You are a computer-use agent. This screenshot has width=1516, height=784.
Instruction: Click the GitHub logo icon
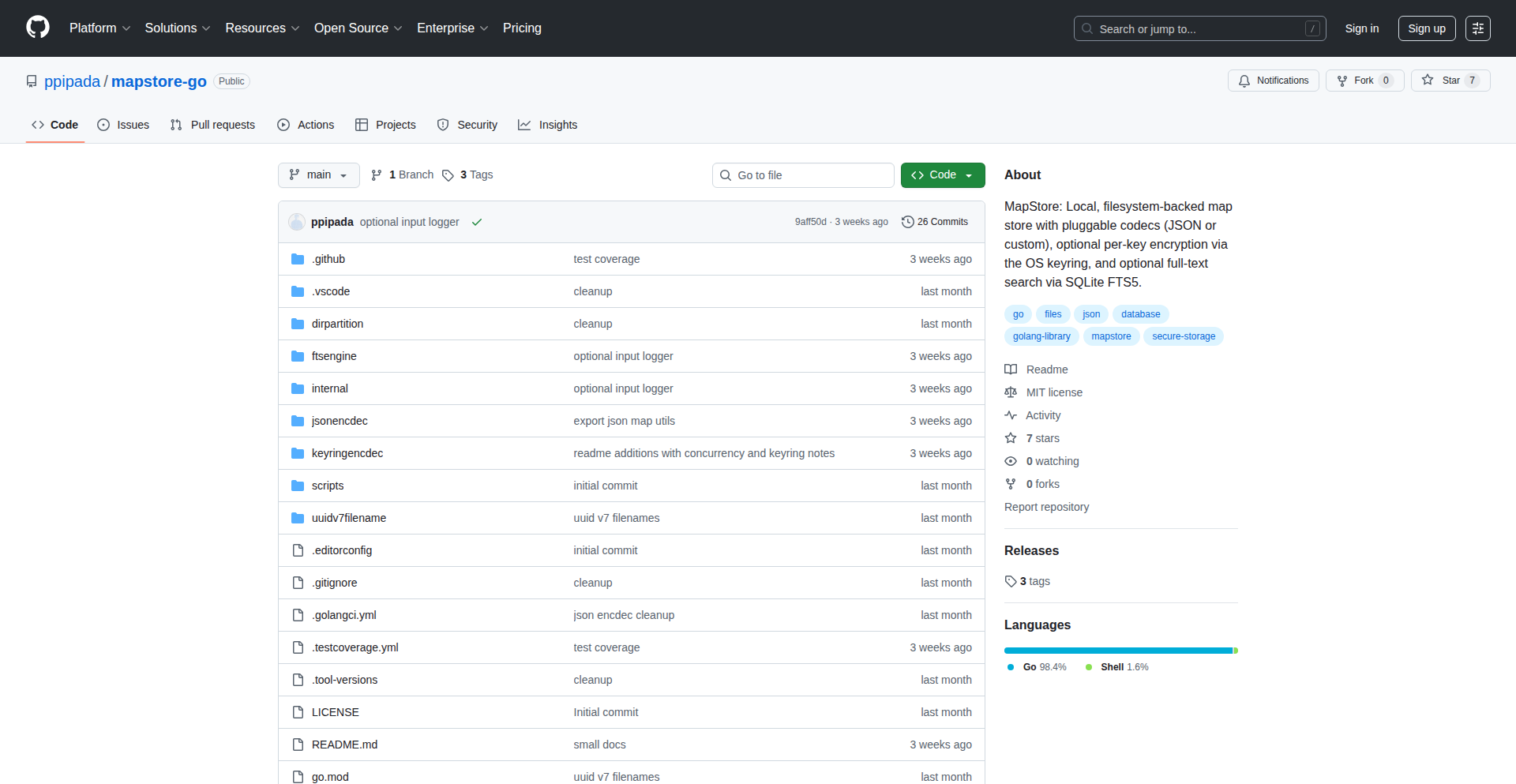point(38,28)
